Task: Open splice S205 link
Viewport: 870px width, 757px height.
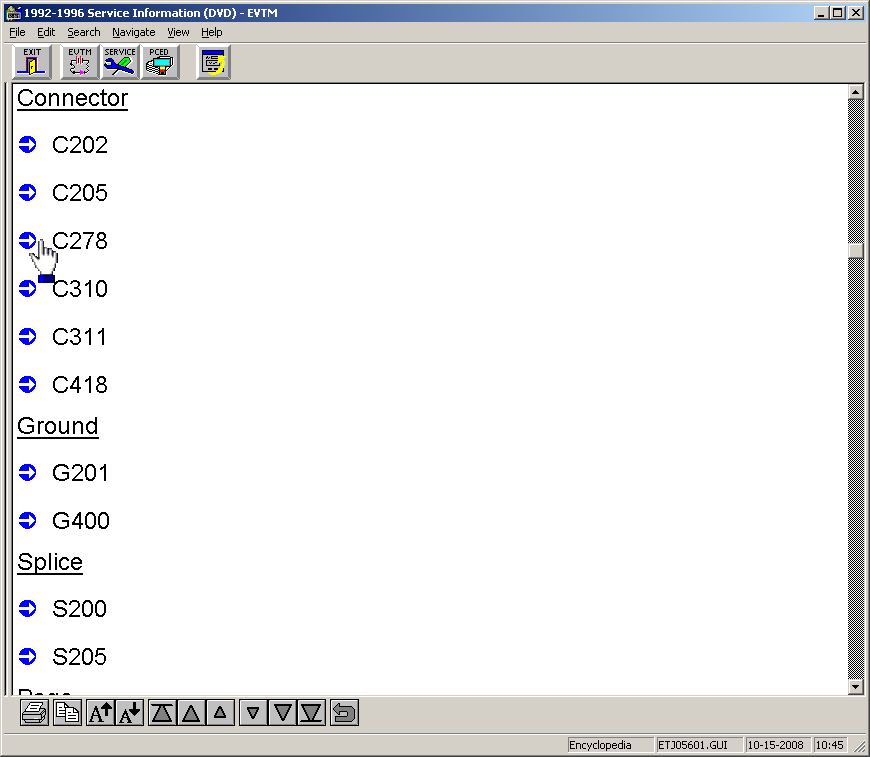Action: point(79,657)
